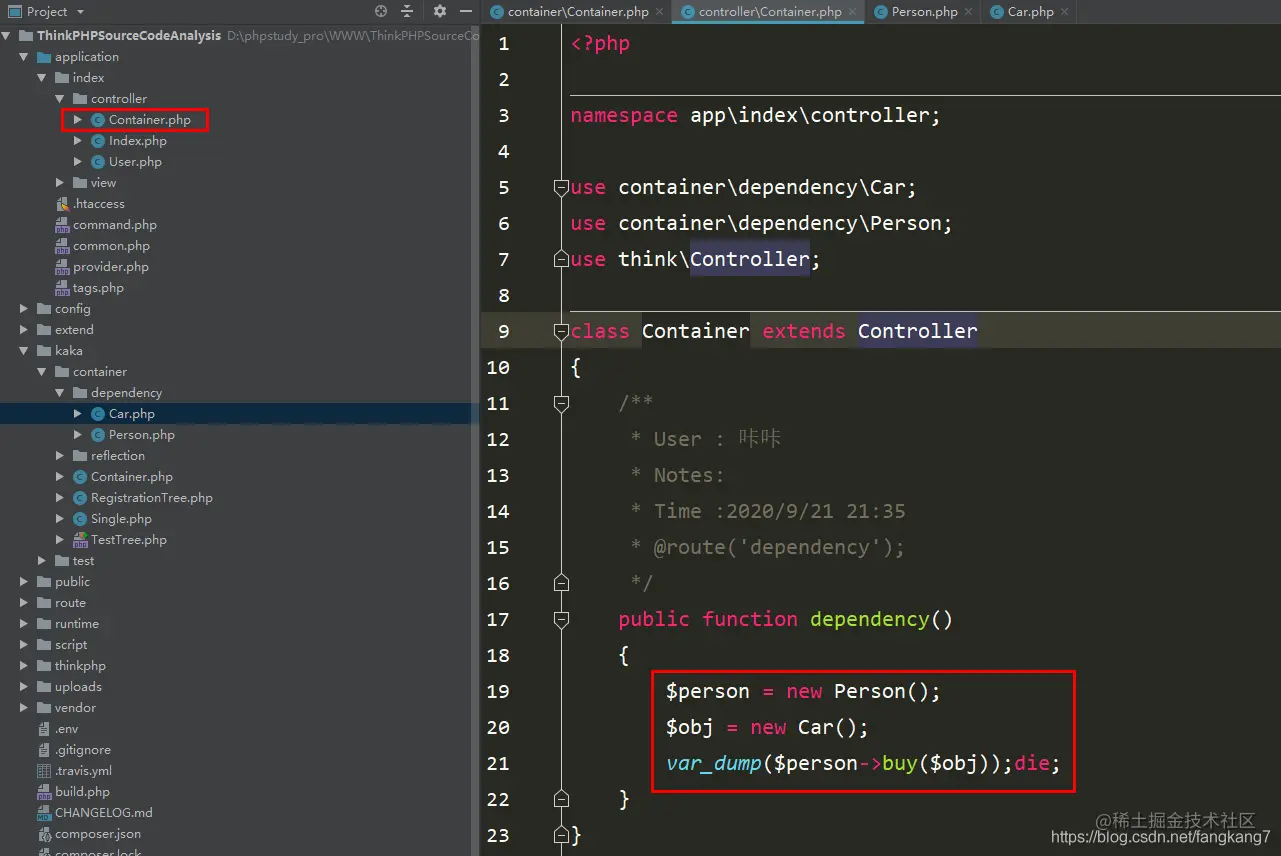Collapse all nodes in Project panel

(407, 12)
